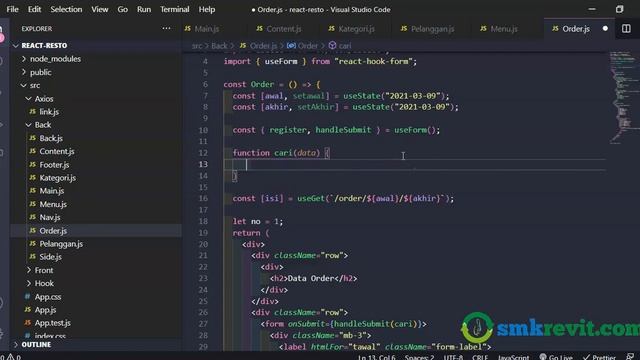640x360 pixels.
Task: Open App.test.js in the explorer
Action: pyautogui.click(x=52, y=323)
